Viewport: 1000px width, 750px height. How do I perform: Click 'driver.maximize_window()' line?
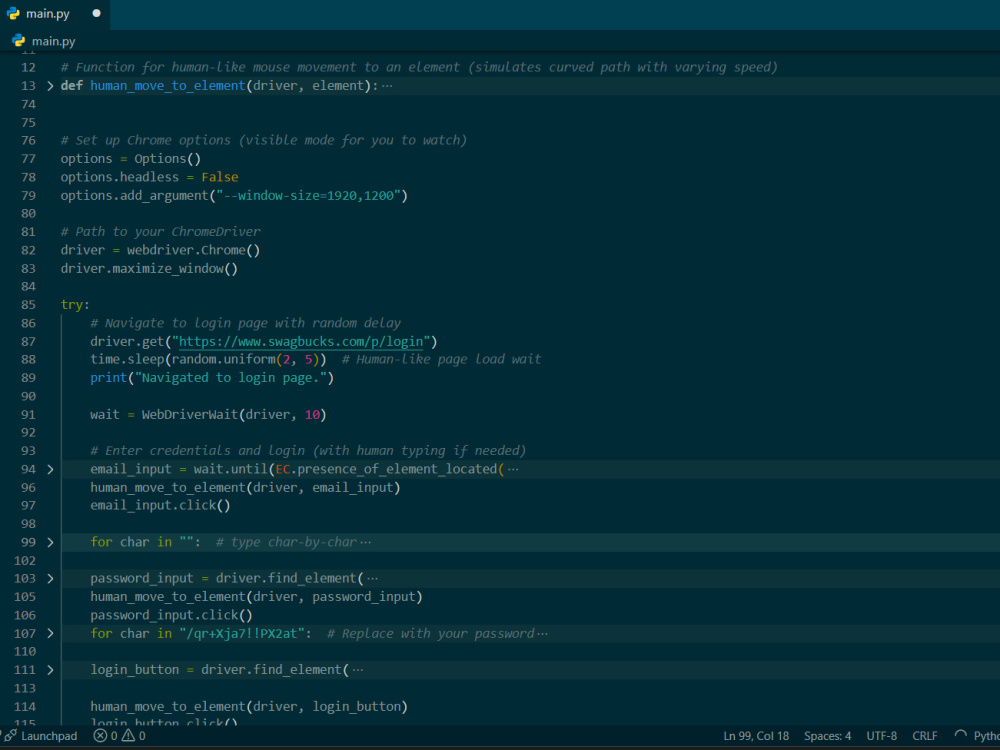pos(149,268)
